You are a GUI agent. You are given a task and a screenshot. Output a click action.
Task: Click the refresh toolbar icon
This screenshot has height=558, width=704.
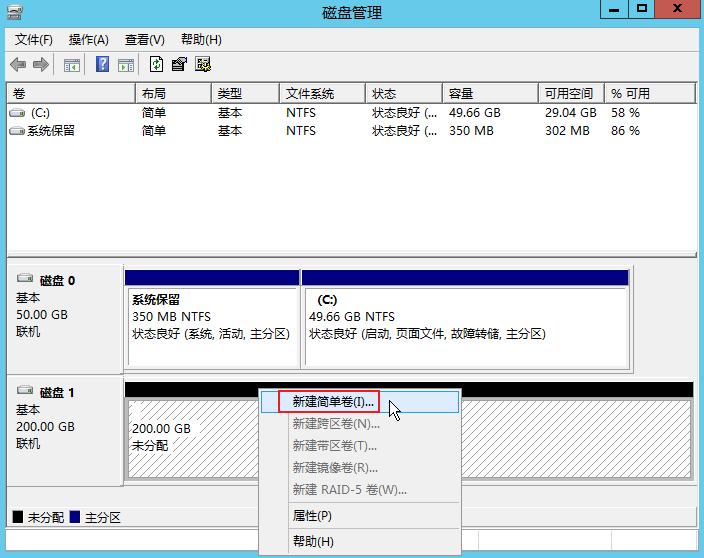(x=156, y=65)
